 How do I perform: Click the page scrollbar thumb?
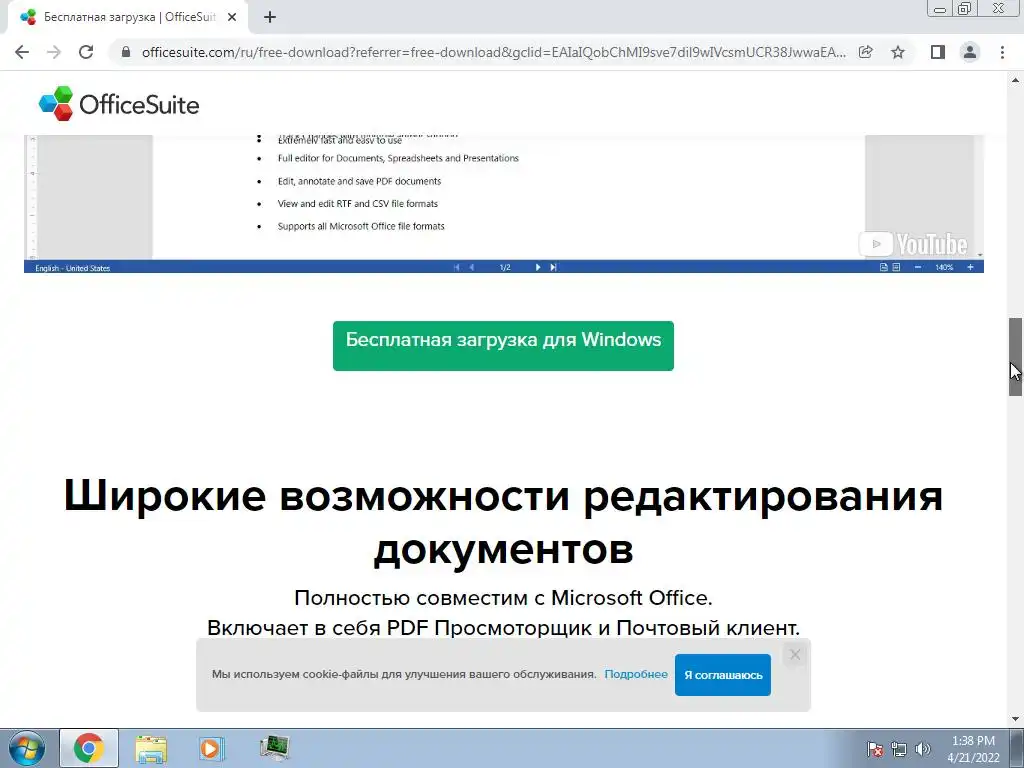click(1015, 357)
